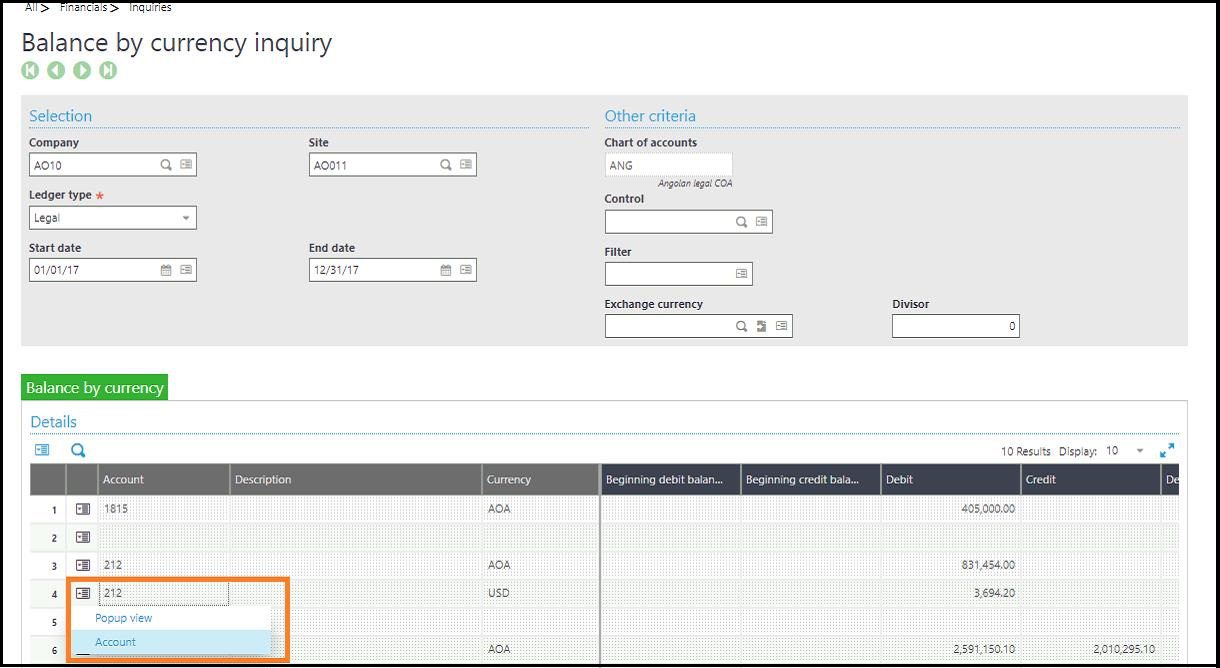Expand Details grid to full screen
This screenshot has width=1220, height=668.
click(1167, 451)
